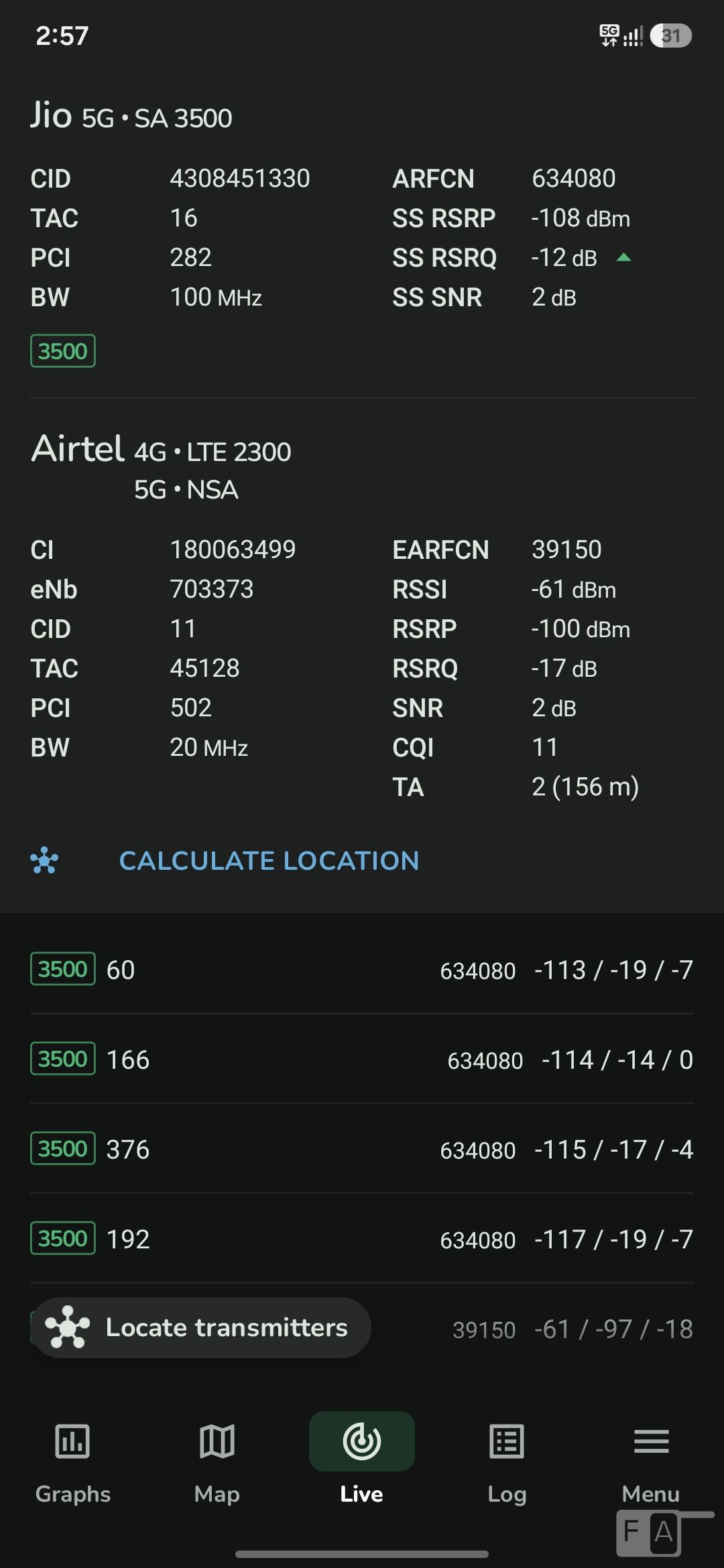Image resolution: width=724 pixels, height=1568 pixels.
Task: Tap the Jio 5G SA 3500 header
Action: point(131,116)
